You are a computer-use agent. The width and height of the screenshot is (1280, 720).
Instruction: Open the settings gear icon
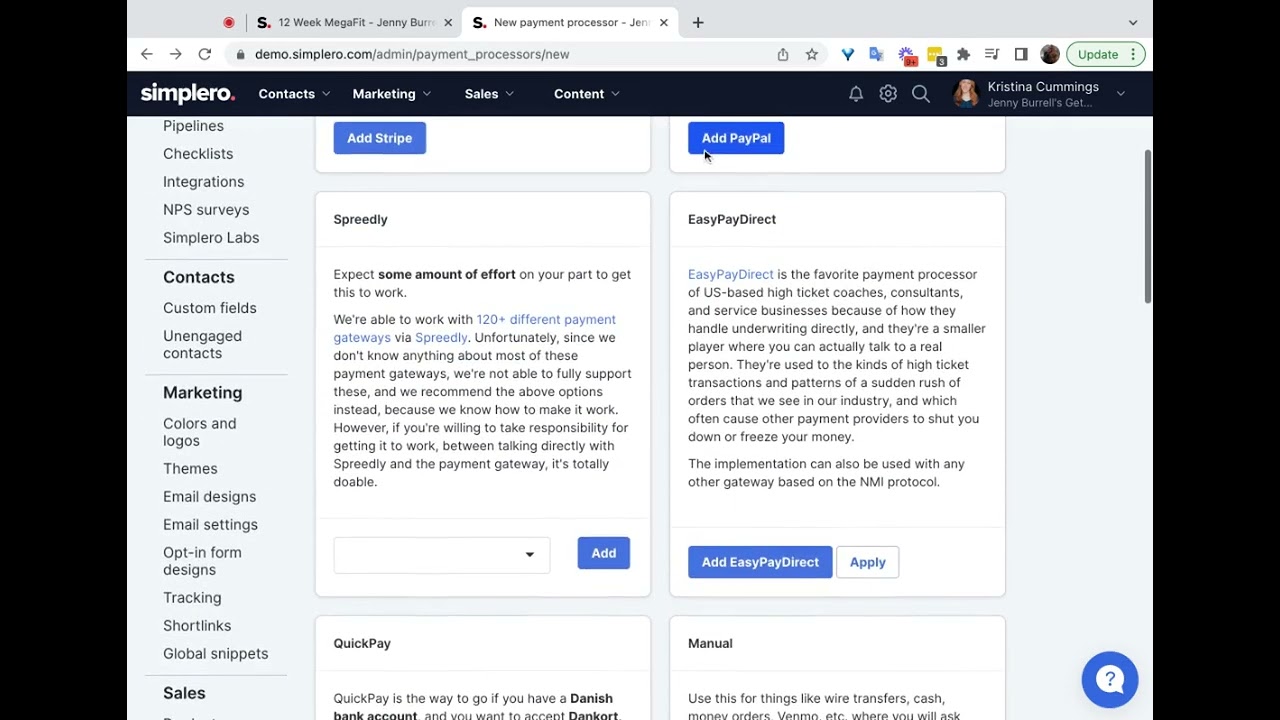pyautogui.click(x=888, y=94)
